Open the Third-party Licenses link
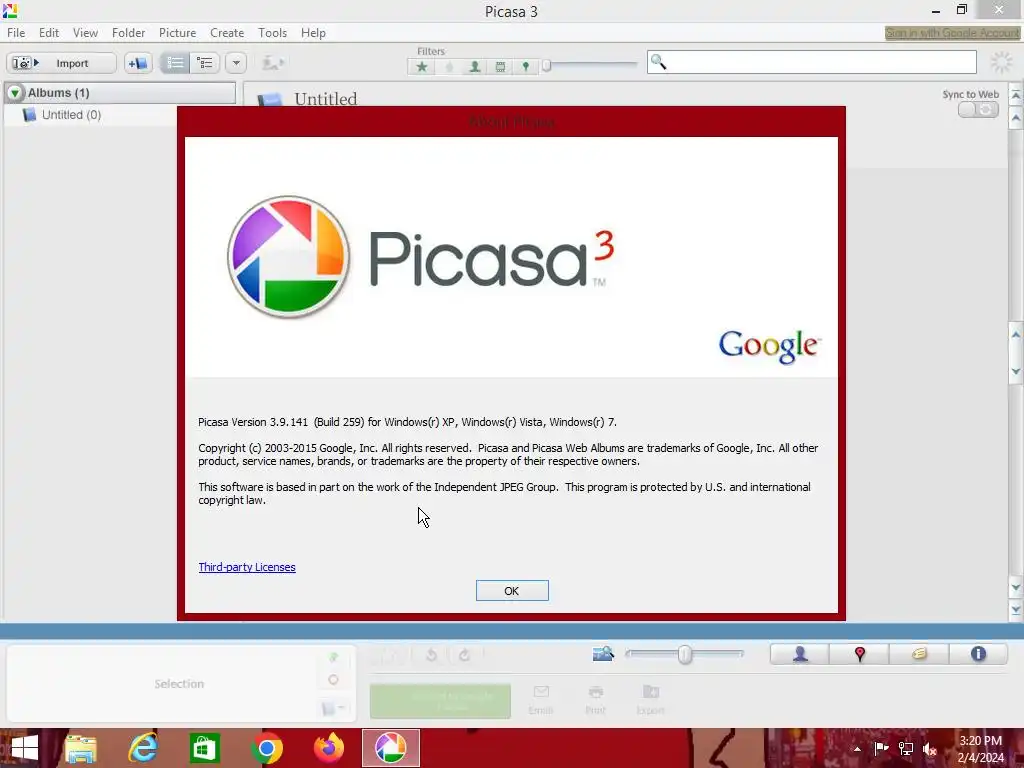The width and height of the screenshot is (1024, 768). (247, 567)
